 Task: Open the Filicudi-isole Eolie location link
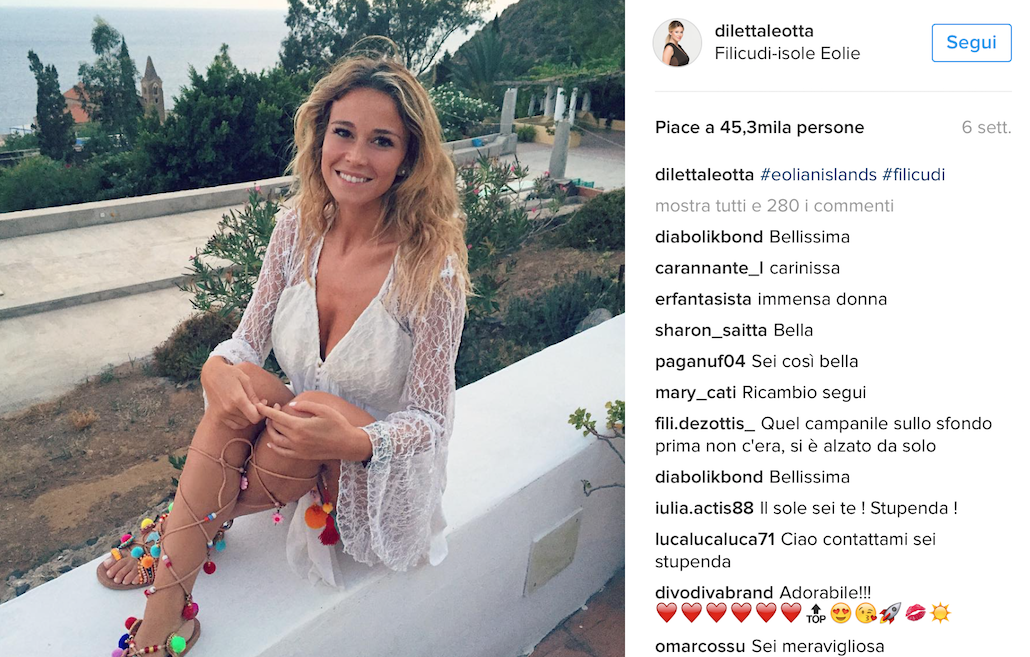point(787,53)
